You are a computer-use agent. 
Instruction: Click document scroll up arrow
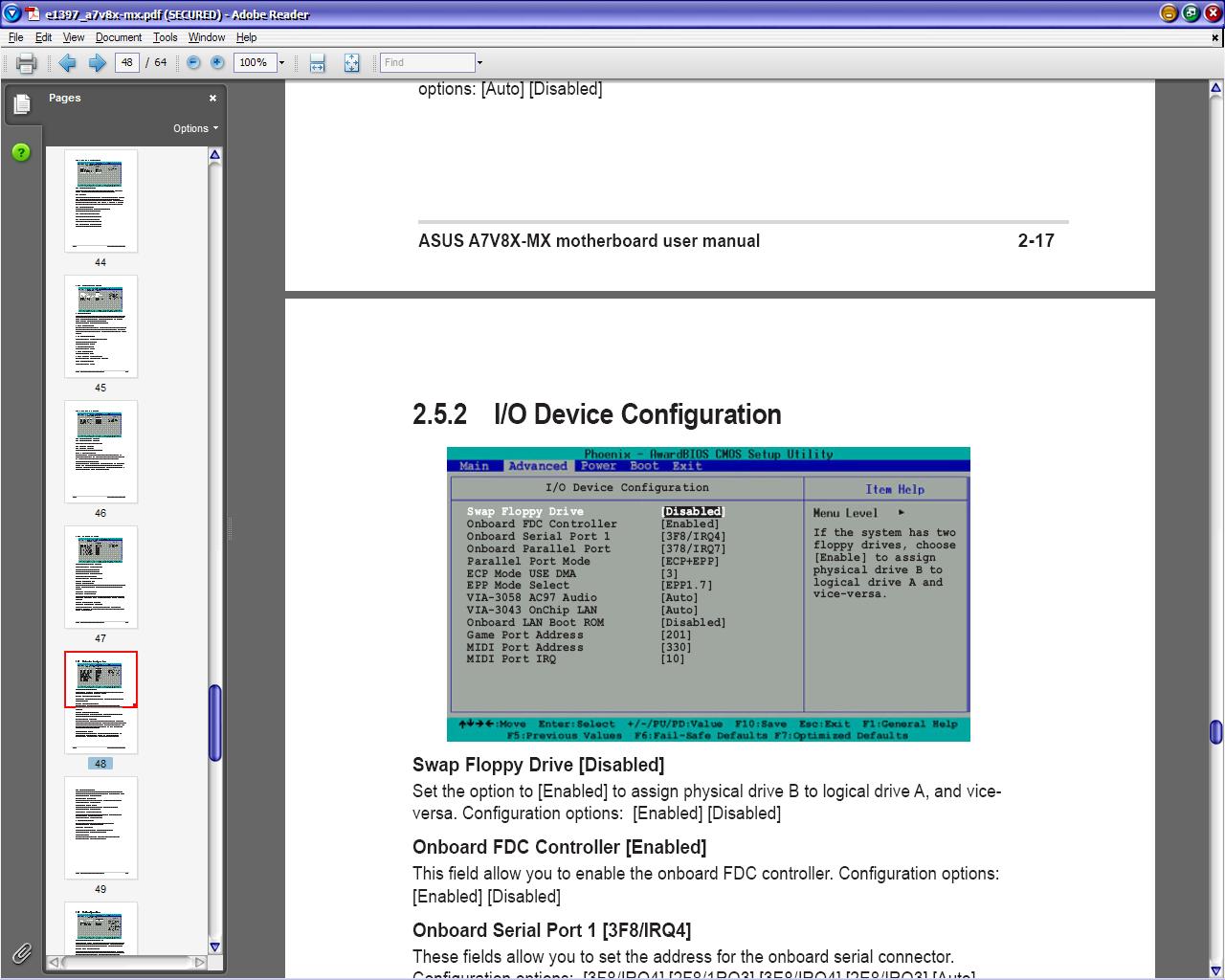1215,88
